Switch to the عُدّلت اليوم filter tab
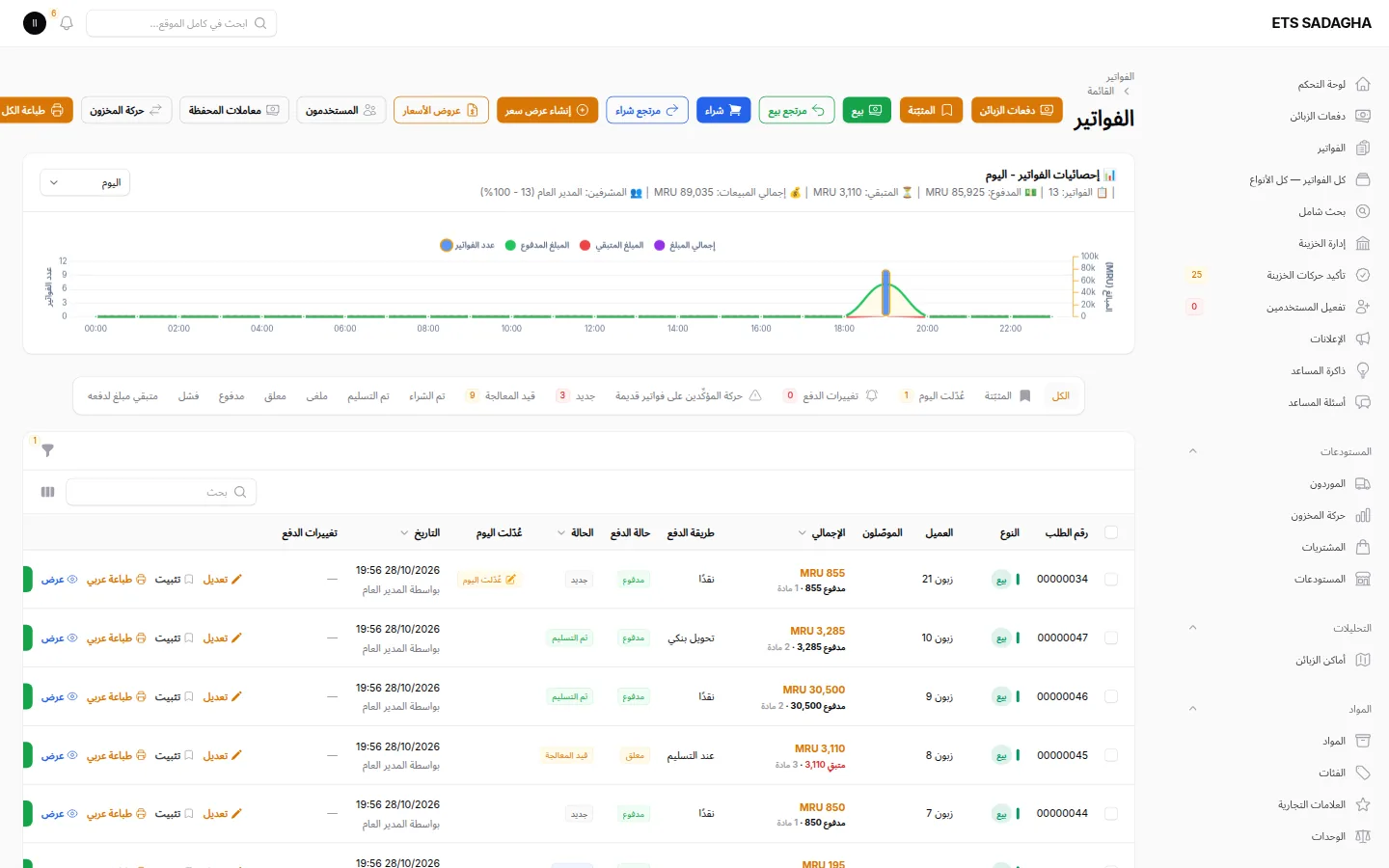The height and width of the screenshot is (868, 1389). [x=932, y=396]
